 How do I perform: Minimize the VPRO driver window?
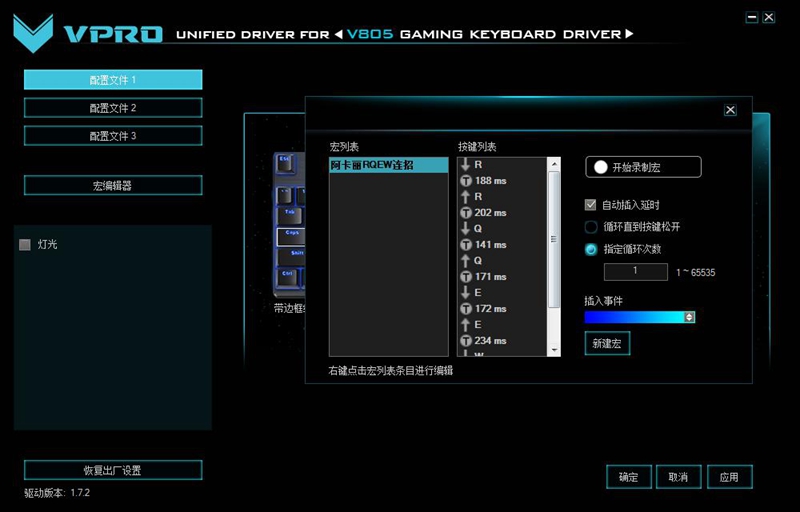click(752, 17)
